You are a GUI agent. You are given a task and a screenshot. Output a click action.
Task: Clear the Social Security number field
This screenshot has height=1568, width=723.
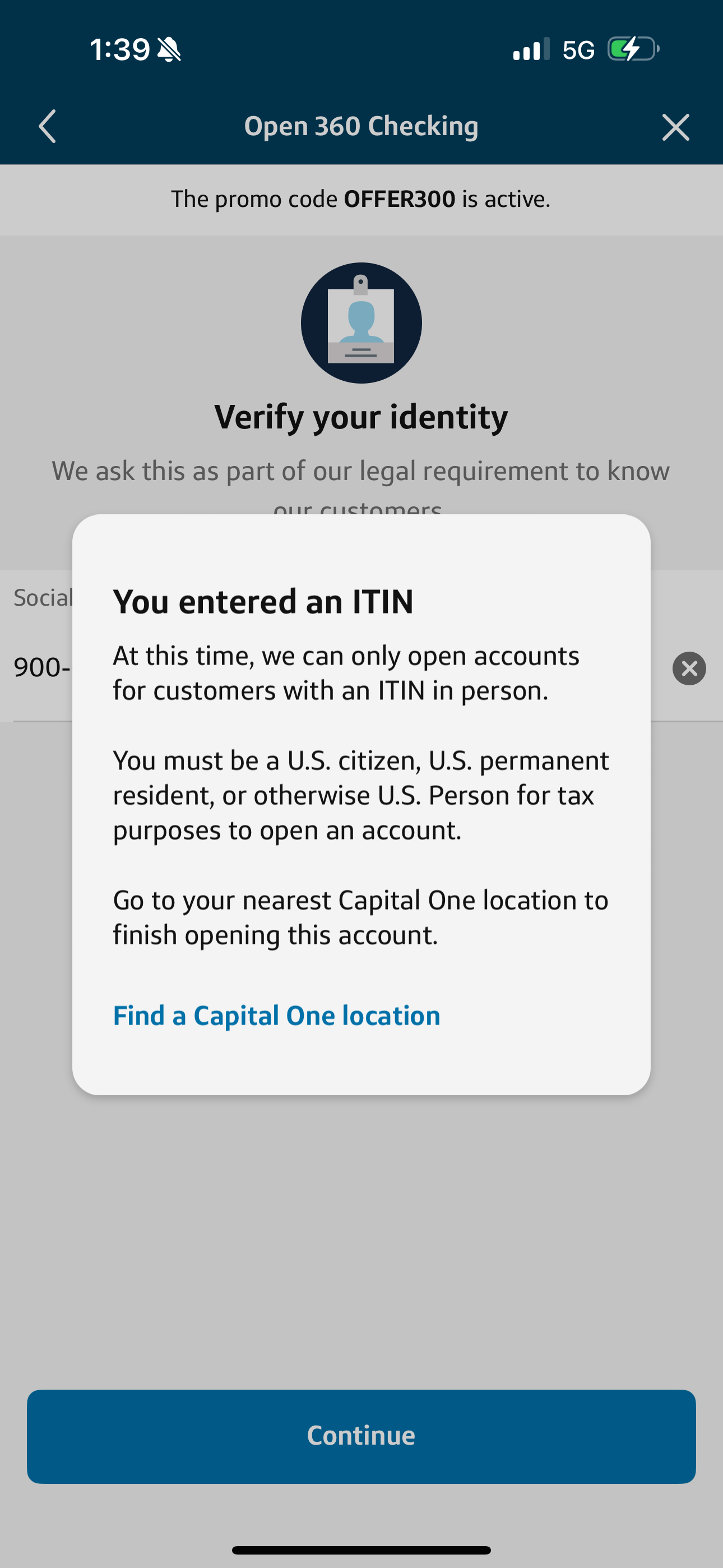tap(689, 668)
